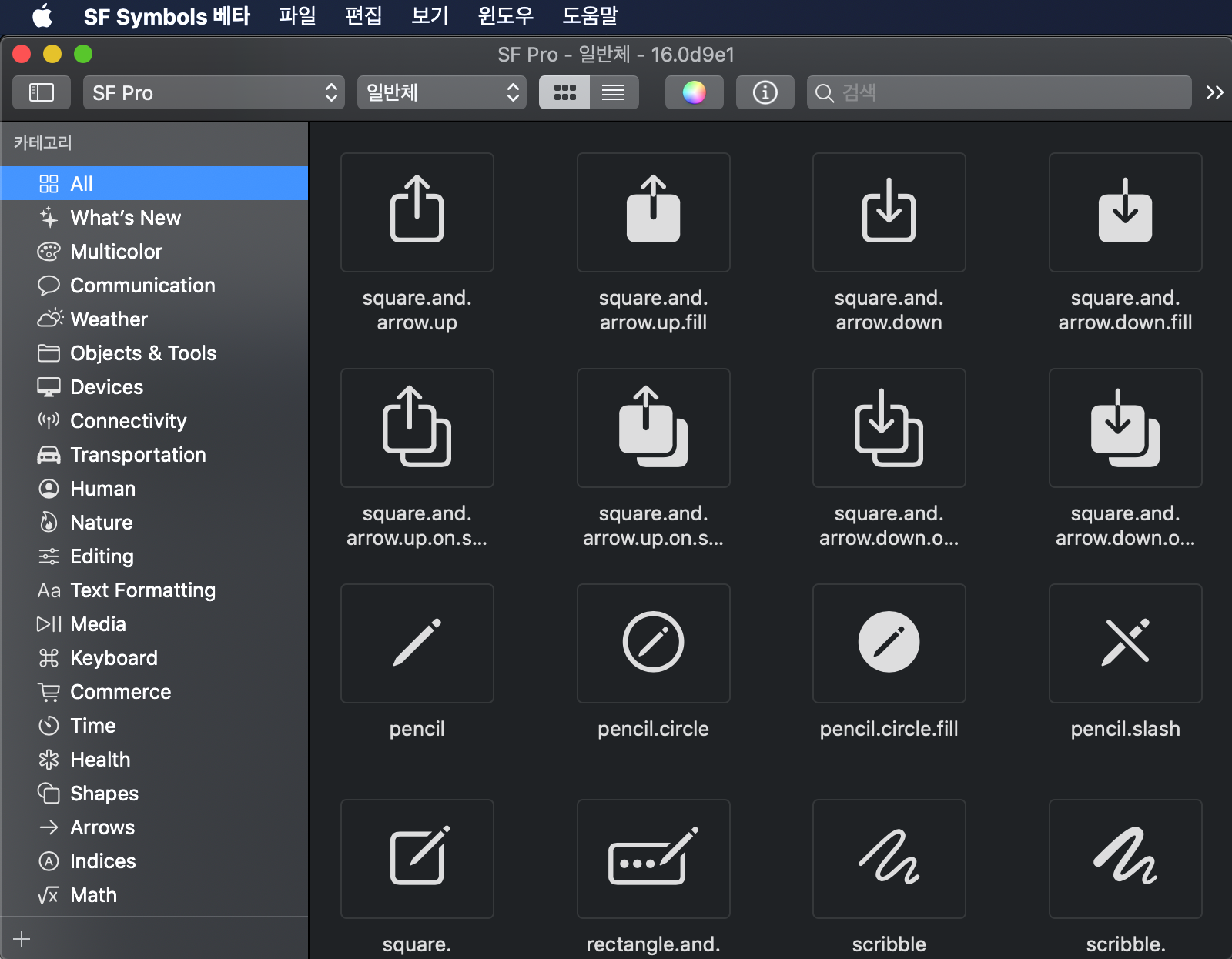Open the 윈도우 menu

[505, 15]
